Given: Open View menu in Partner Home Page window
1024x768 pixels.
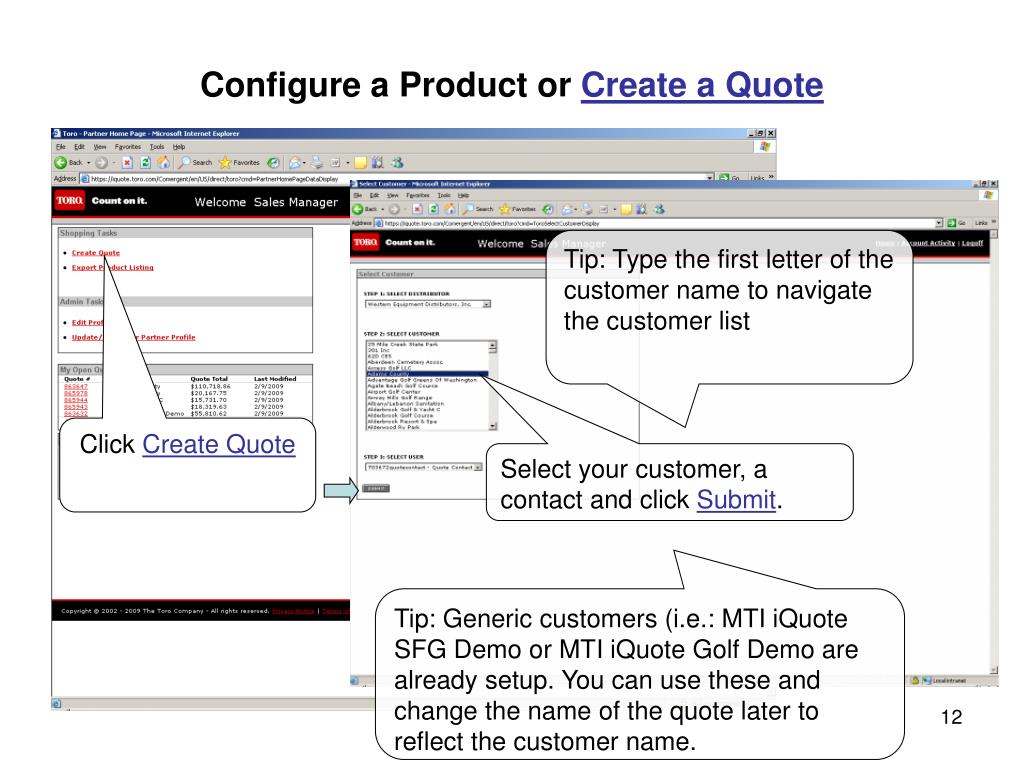Looking at the screenshot, I should coord(99,147).
